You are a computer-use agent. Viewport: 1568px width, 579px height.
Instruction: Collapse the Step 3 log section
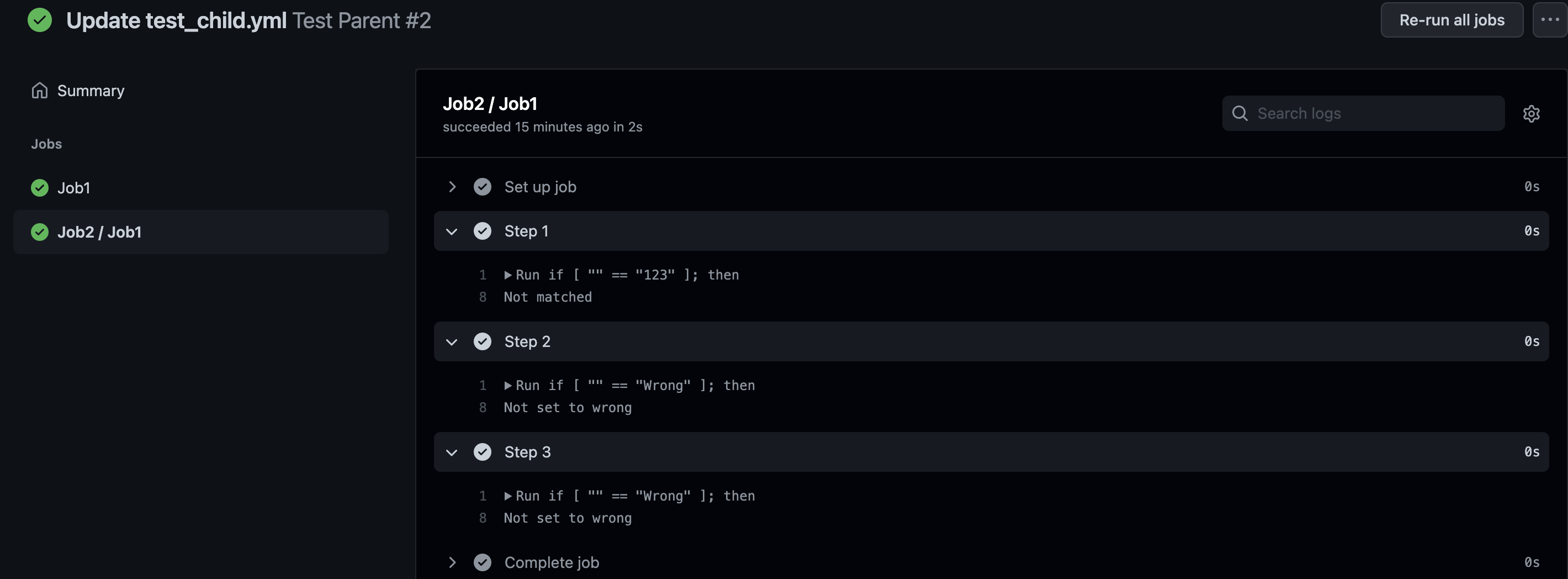click(x=452, y=452)
